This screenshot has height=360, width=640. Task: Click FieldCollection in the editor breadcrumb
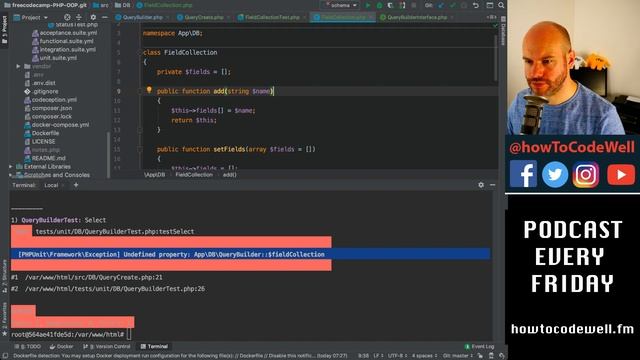click(194, 175)
